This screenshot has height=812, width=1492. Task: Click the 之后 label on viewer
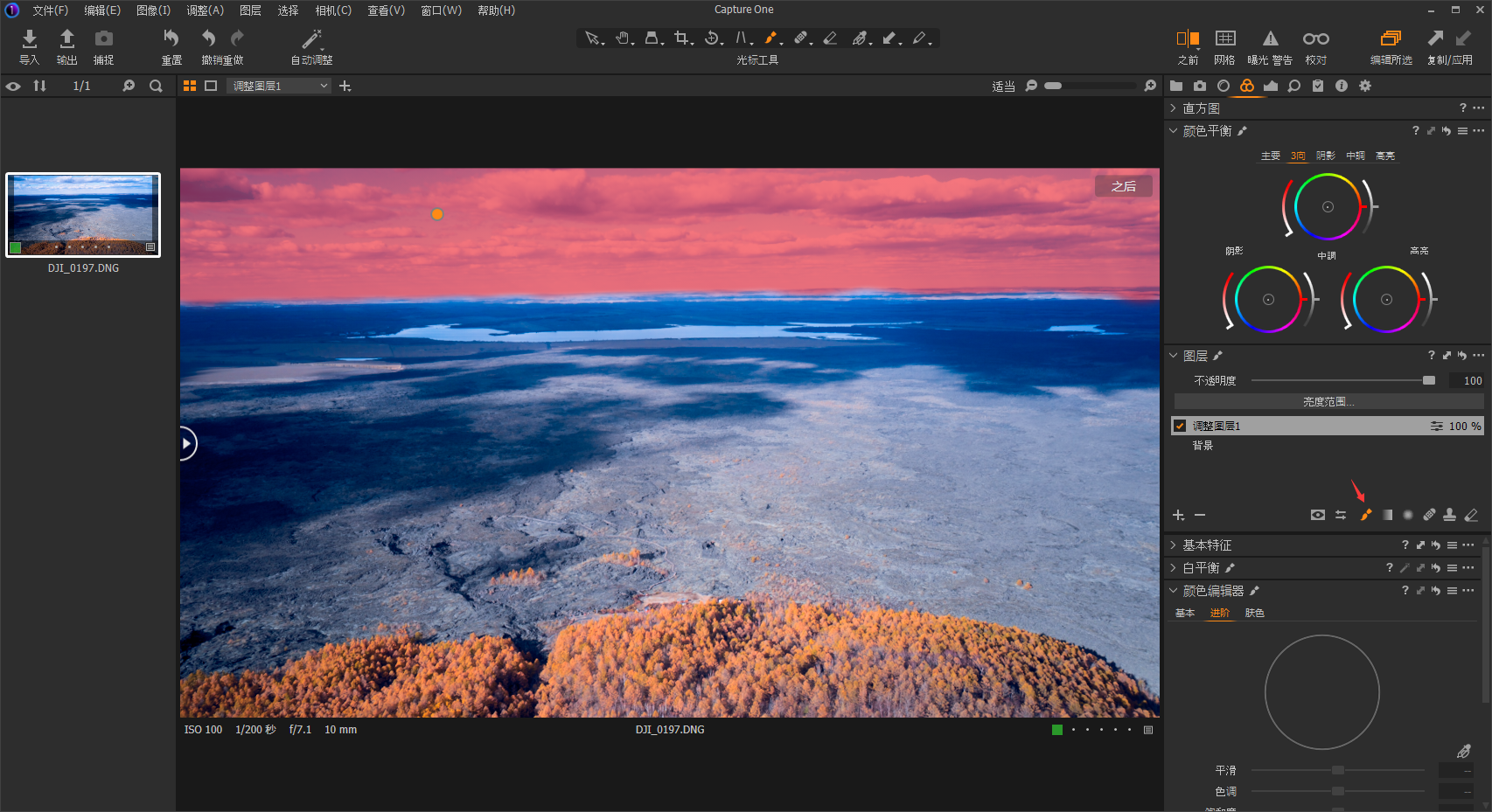[x=1124, y=186]
